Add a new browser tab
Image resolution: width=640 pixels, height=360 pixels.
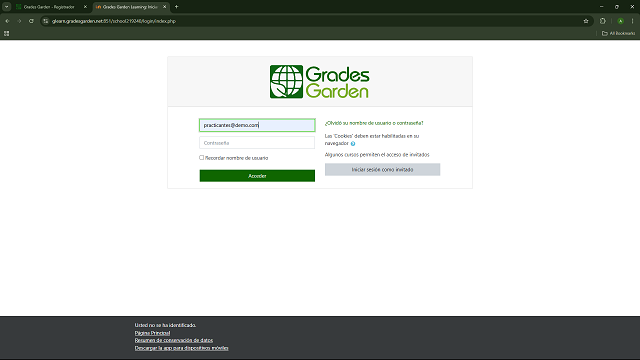pyautogui.click(x=176, y=7)
